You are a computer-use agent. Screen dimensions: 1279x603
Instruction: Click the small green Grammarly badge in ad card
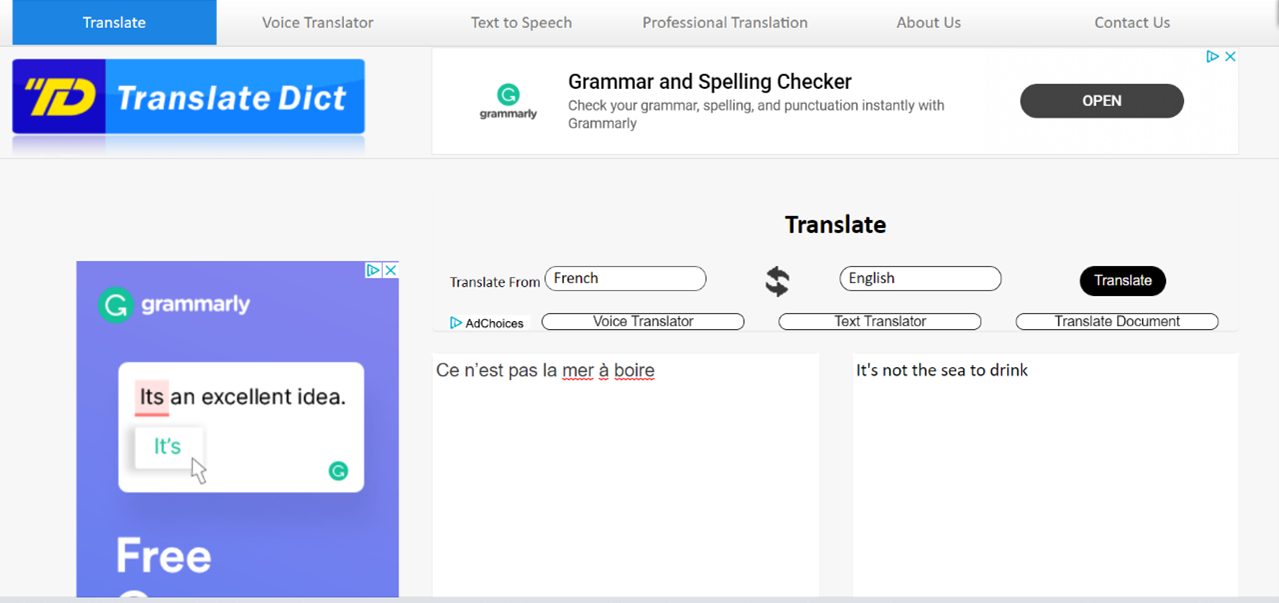[338, 471]
